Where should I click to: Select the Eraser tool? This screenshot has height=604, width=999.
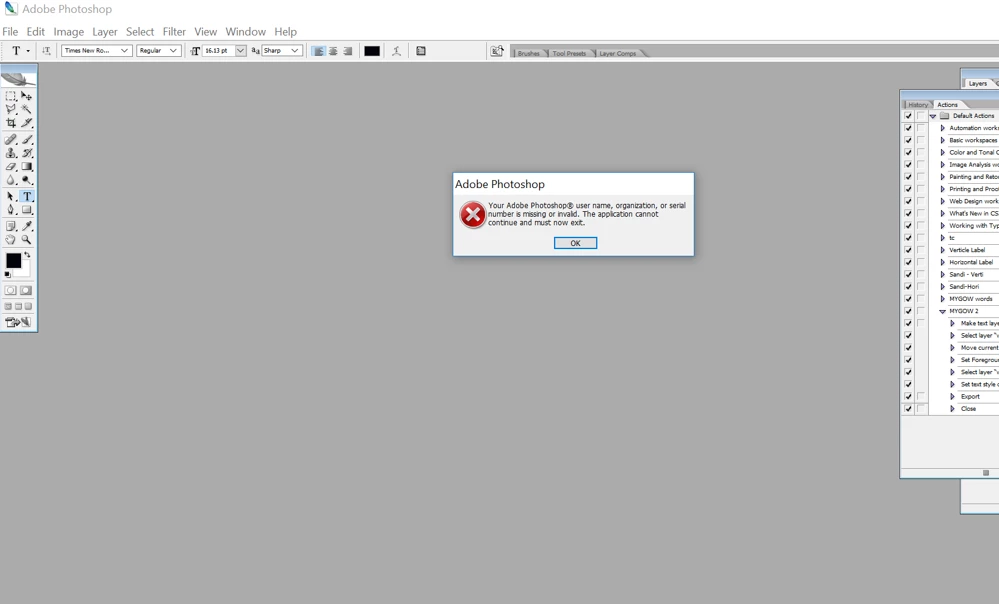click(11, 166)
